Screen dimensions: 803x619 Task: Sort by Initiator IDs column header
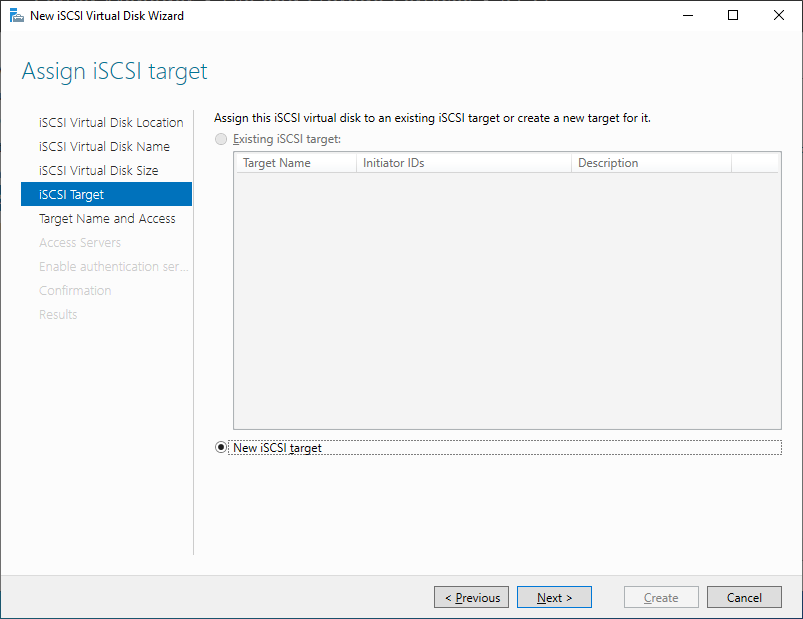tap(464, 163)
